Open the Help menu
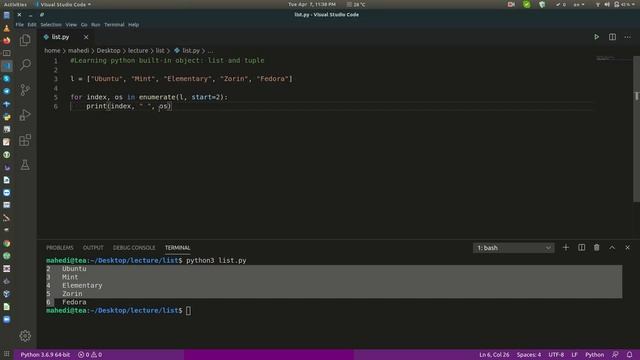The image size is (640, 360). point(133,24)
